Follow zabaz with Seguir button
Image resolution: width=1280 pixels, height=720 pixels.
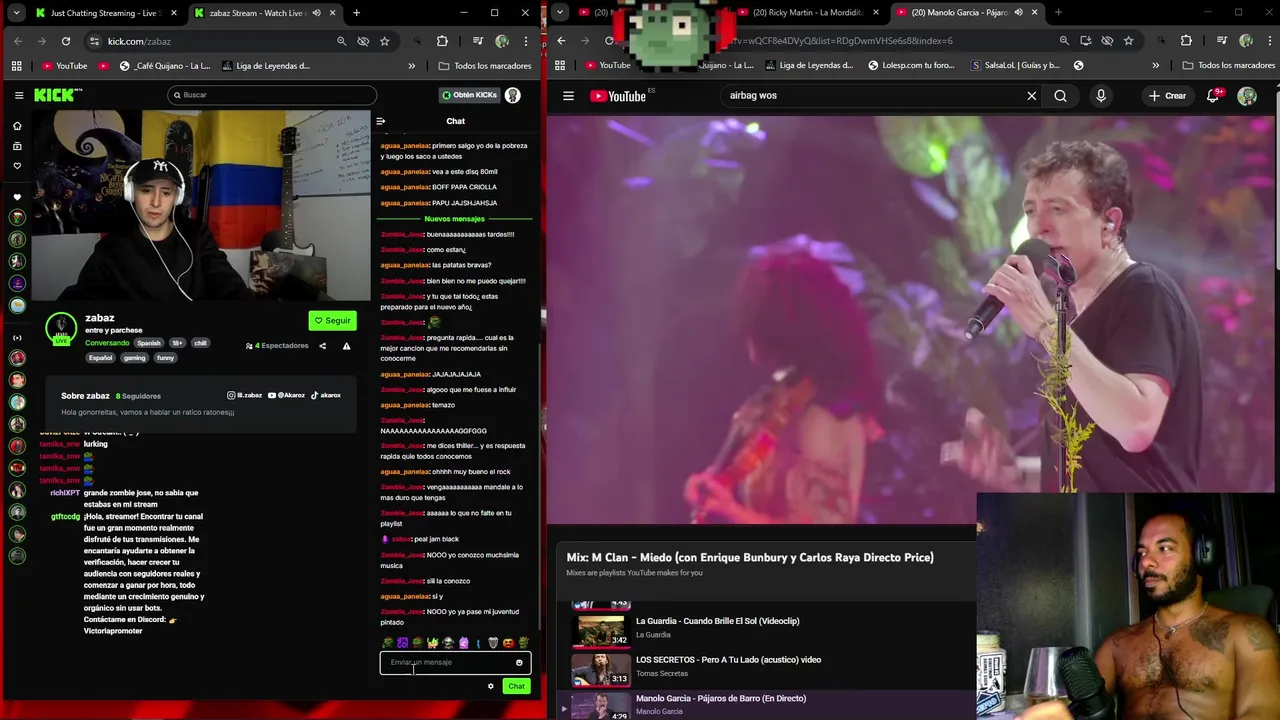332,321
